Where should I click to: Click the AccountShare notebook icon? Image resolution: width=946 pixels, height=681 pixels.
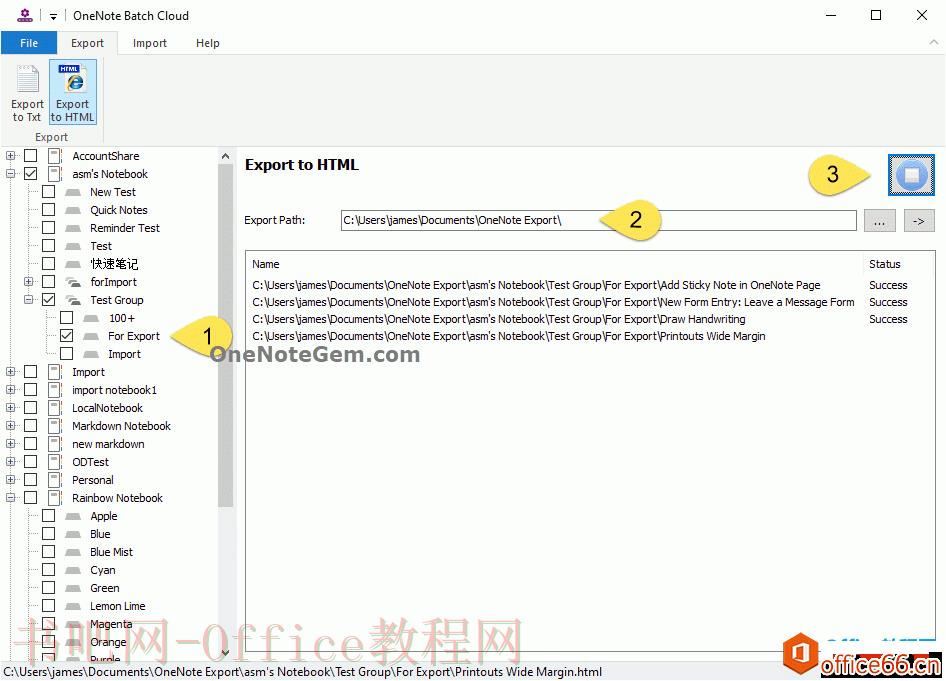[x=55, y=156]
